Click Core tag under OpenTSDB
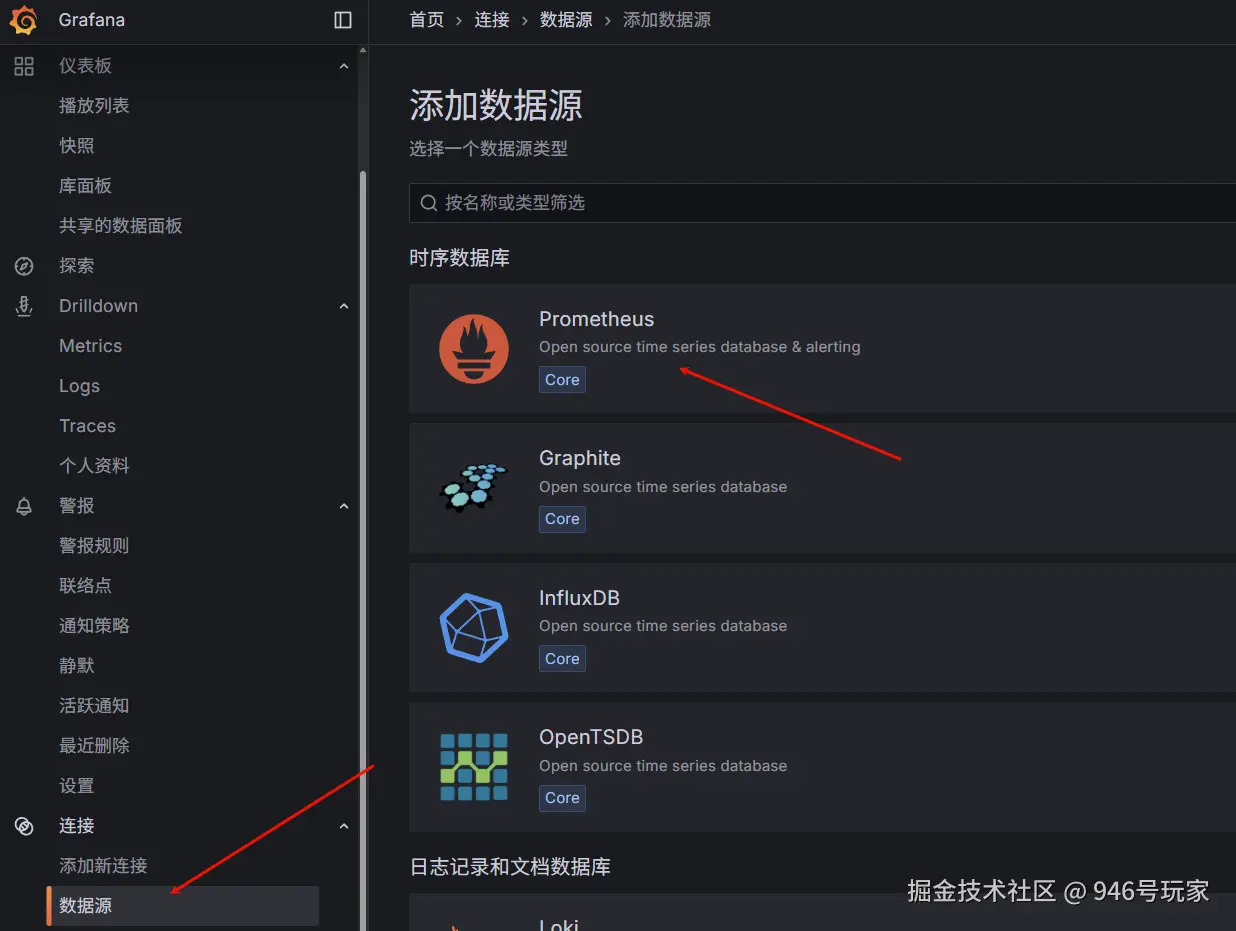The width and height of the screenshot is (1236, 931). tap(562, 798)
